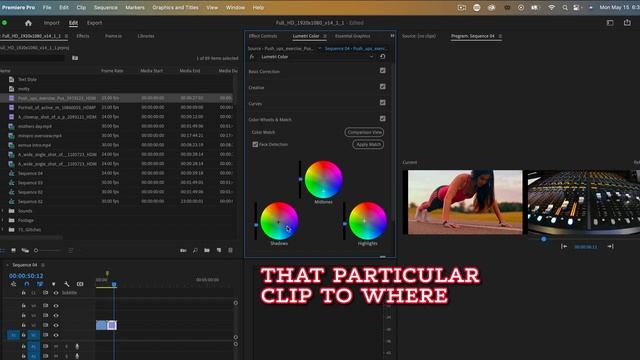Expand the Creative section
This screenshot has height=360, width=640.
256,87
